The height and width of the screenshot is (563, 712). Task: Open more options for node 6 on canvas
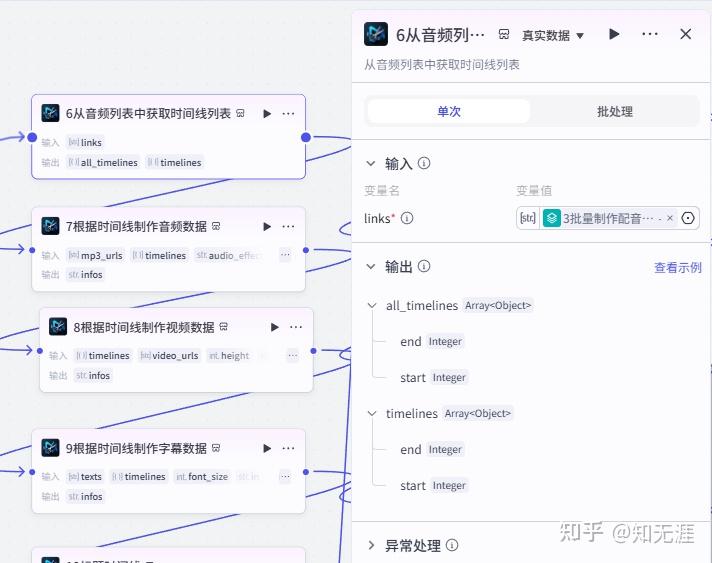pos(288,114)
